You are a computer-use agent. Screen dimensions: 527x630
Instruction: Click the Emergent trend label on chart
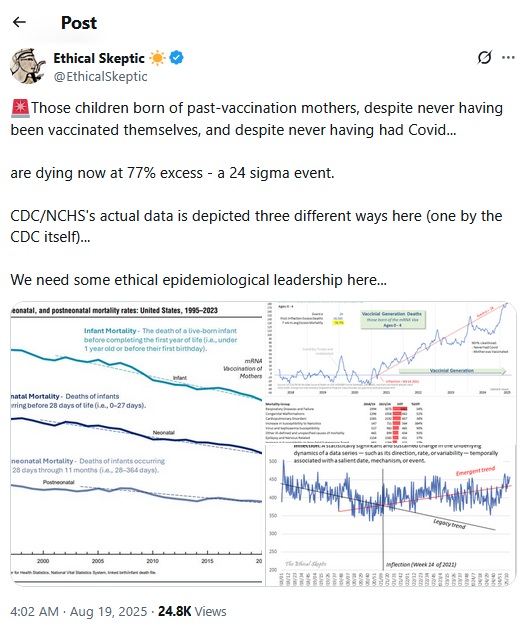click(475, 471)
